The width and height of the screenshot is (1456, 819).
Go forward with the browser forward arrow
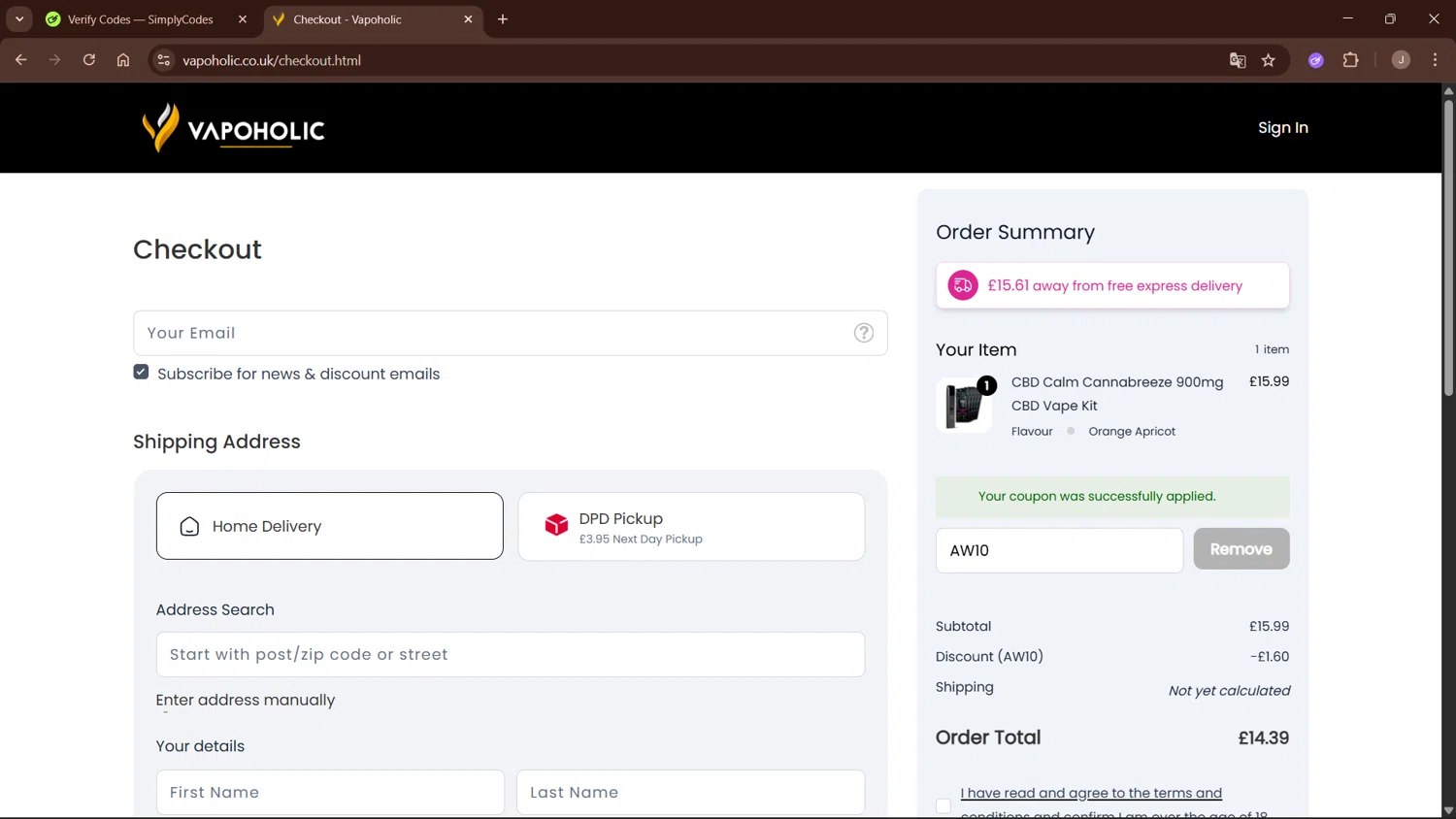(55, 60)
